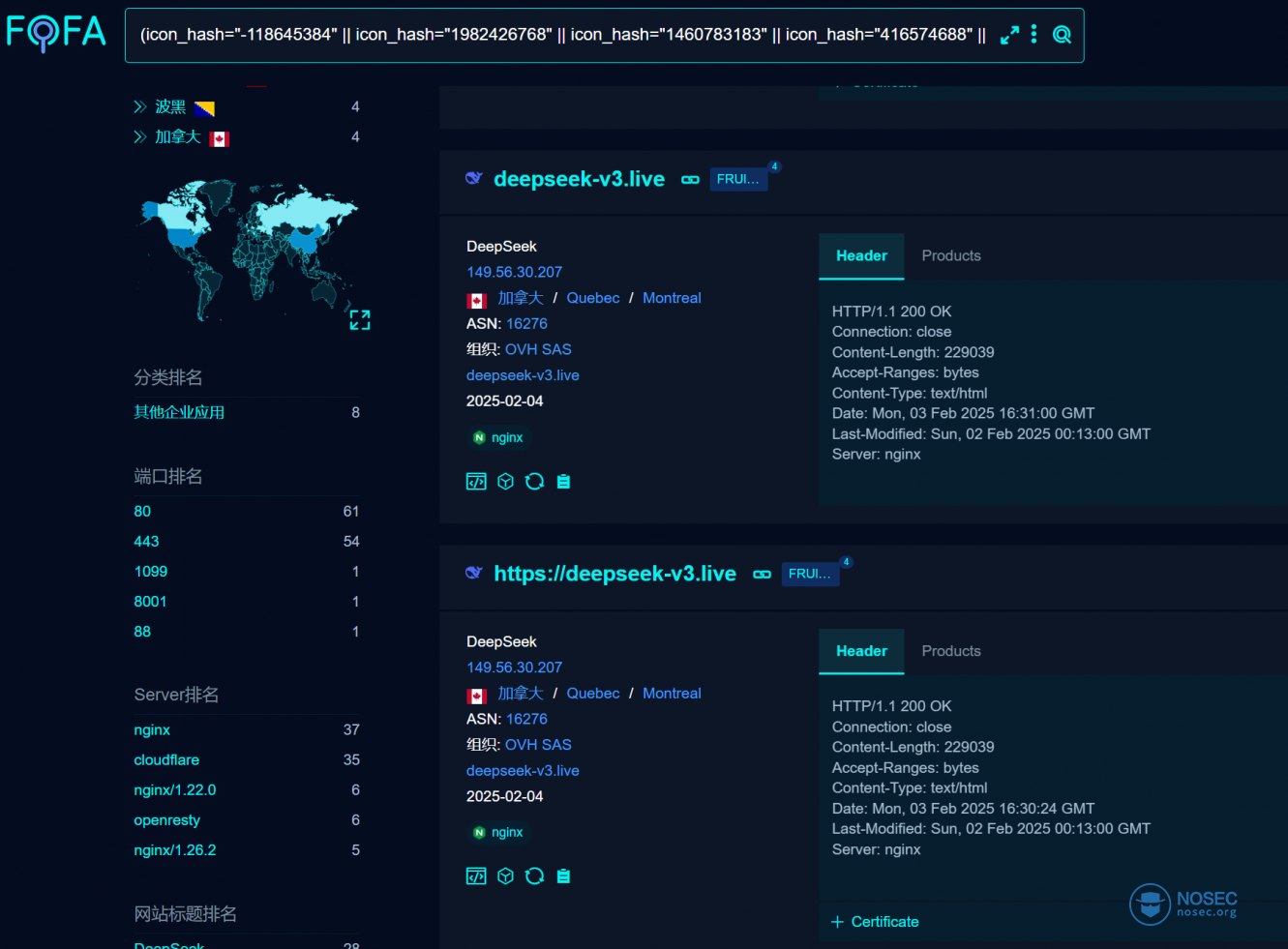Select Products tab in first result
1288x949 pixels.
(x=951, y=256)
